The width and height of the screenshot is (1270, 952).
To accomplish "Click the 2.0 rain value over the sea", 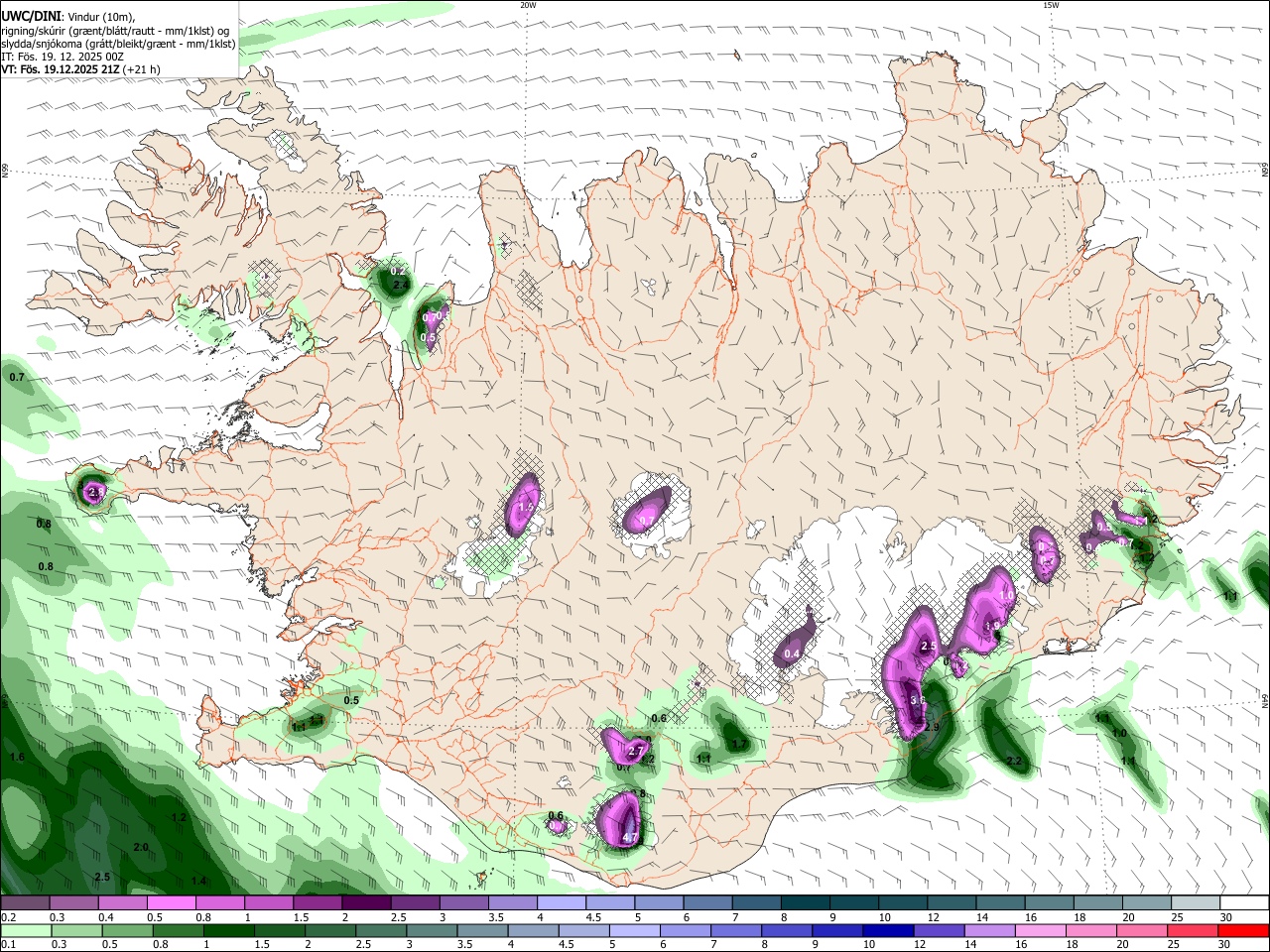I will click(141, 847).
